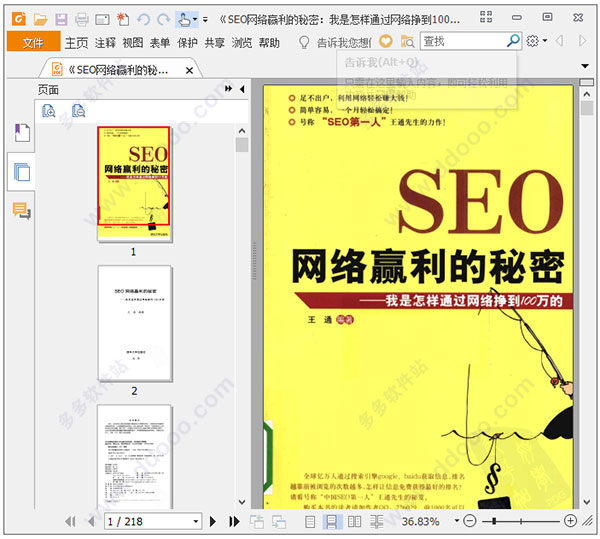The width and height of the screenshot is (600, 539).
Task: Open the page number dropdown arrow
Action: tap(196, 521)
